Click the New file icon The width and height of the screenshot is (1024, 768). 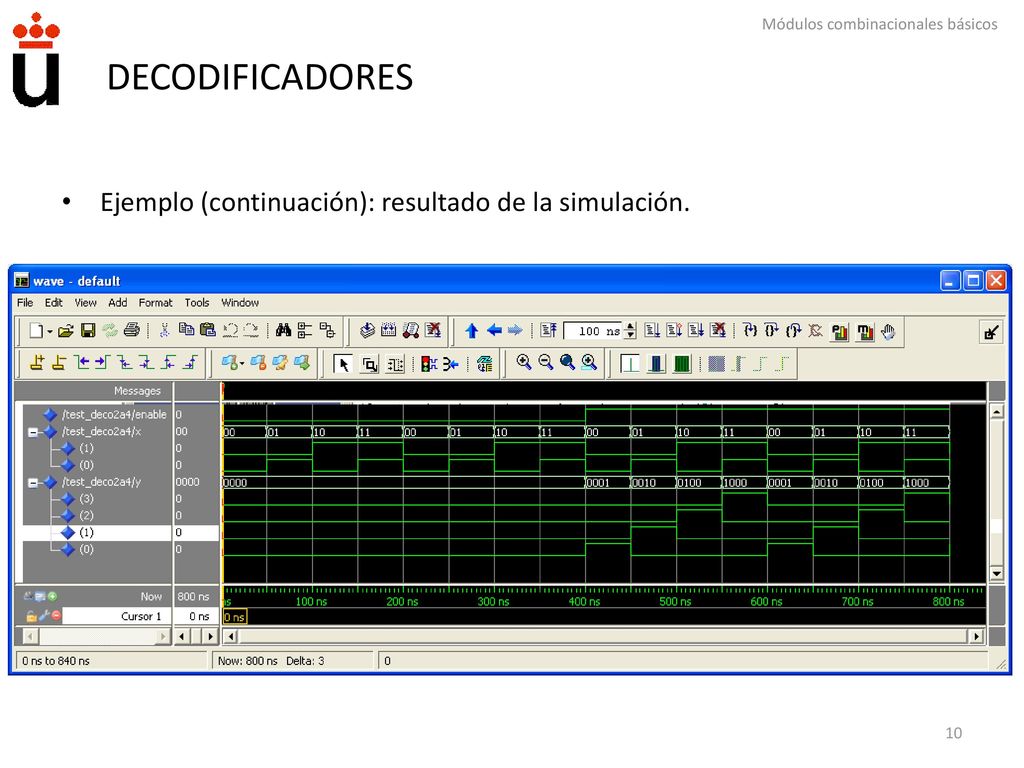point(37,331)
